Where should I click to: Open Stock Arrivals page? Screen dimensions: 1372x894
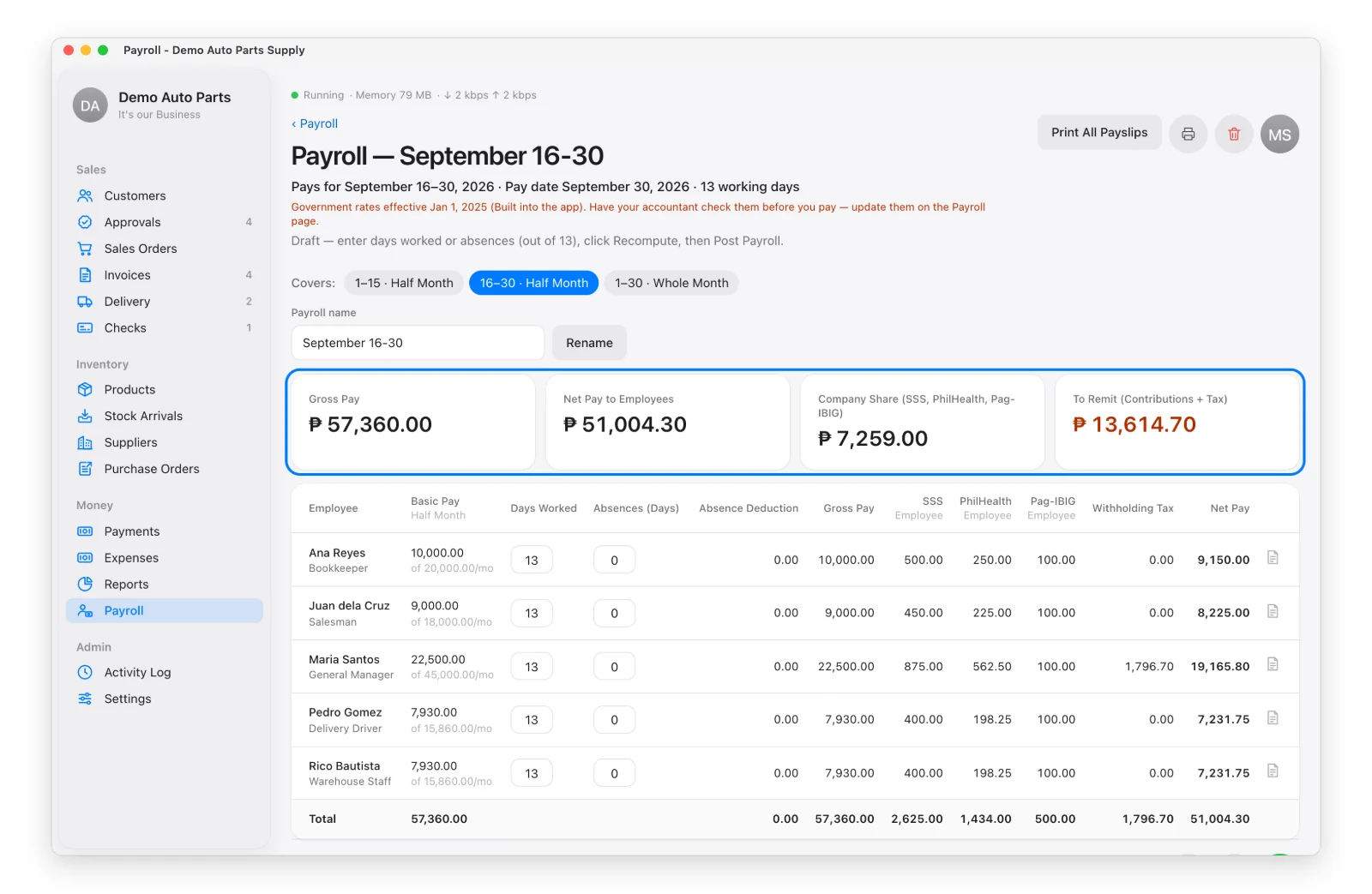pos(164,416)
